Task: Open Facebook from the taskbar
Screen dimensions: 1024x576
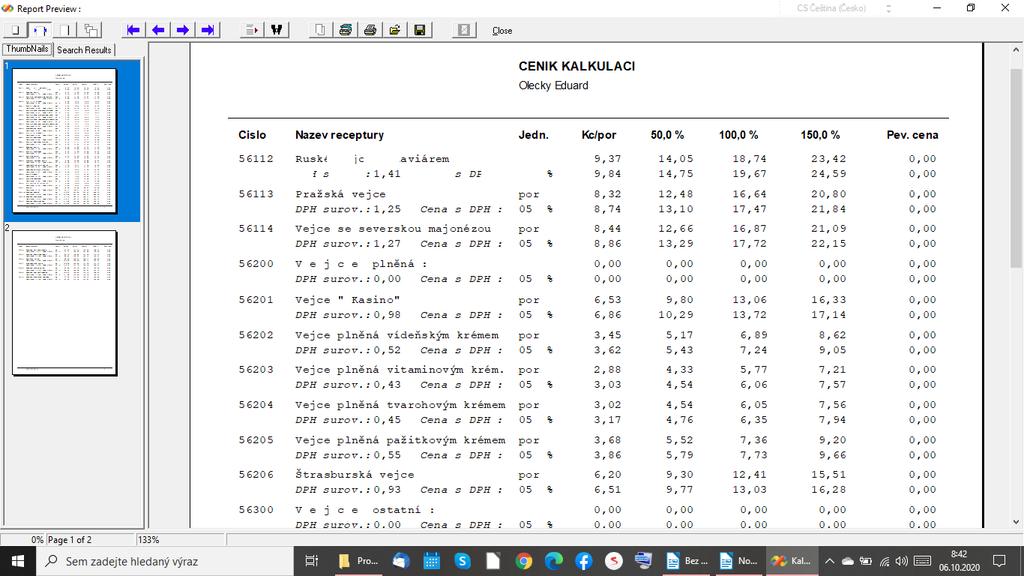Action: (583, 561)
